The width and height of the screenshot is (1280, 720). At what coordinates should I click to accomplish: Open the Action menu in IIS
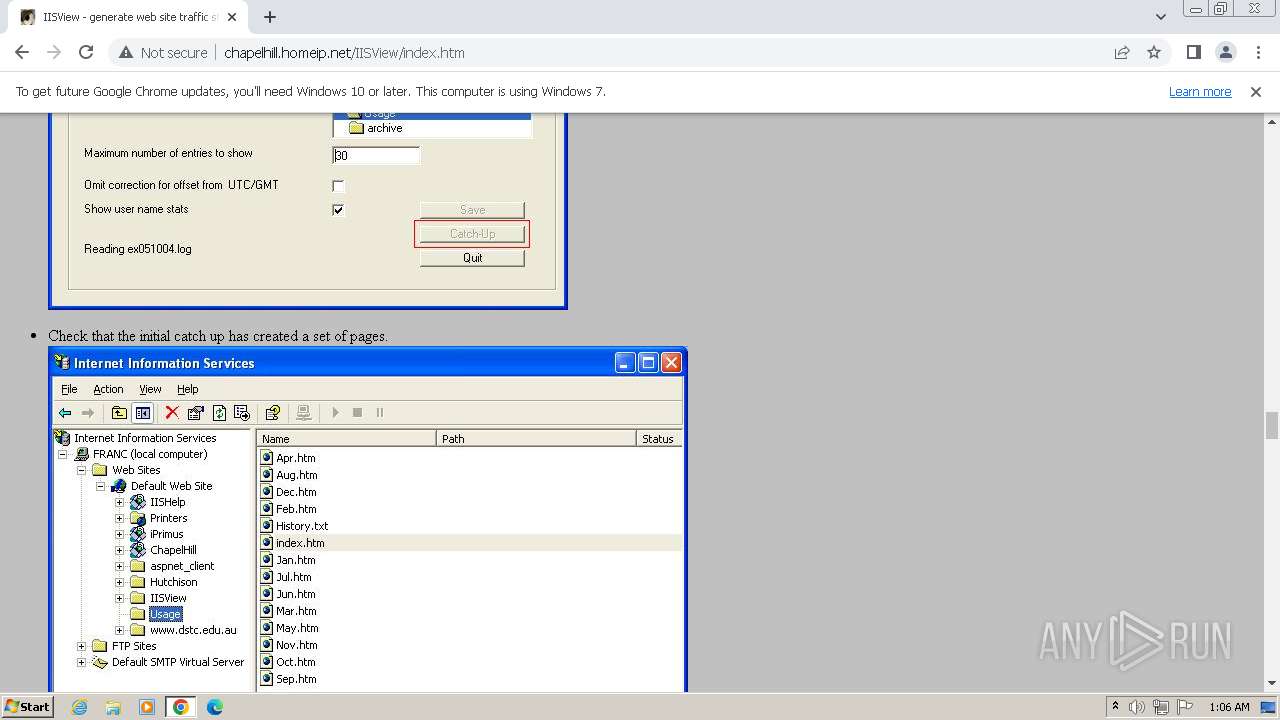(x=108, y=389)
